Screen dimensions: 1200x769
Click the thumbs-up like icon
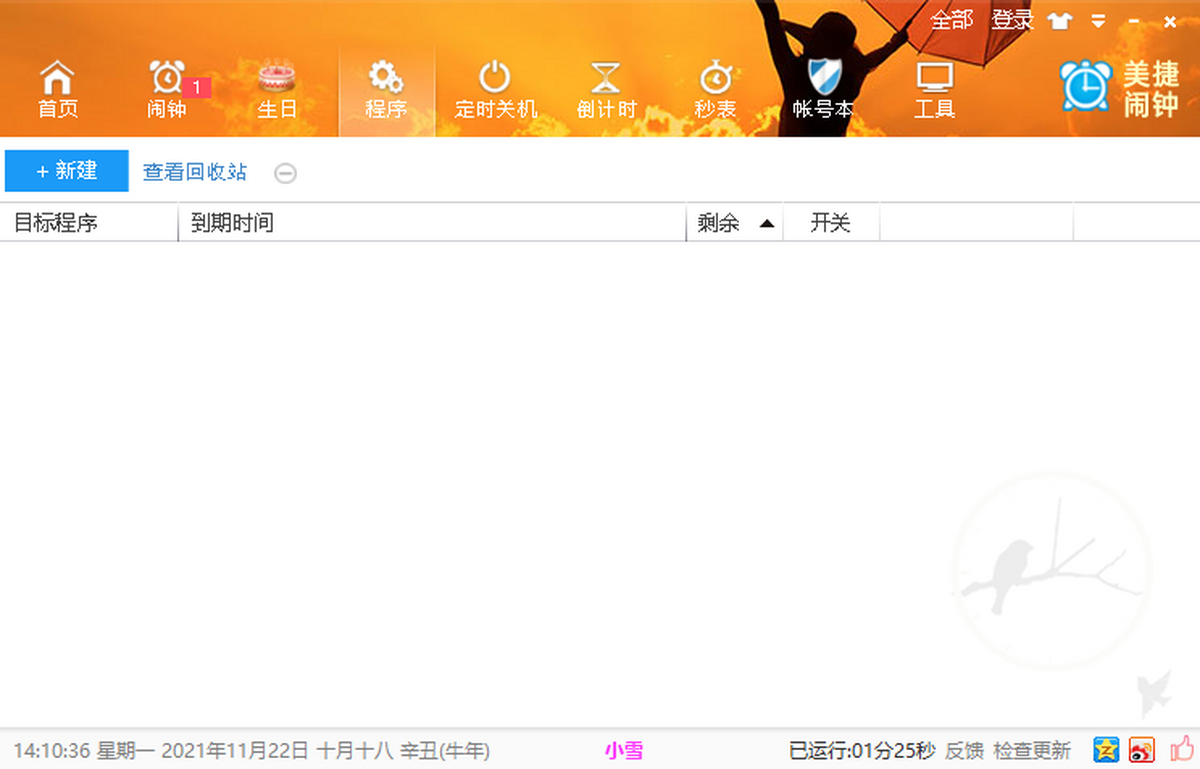(1181, 748)
